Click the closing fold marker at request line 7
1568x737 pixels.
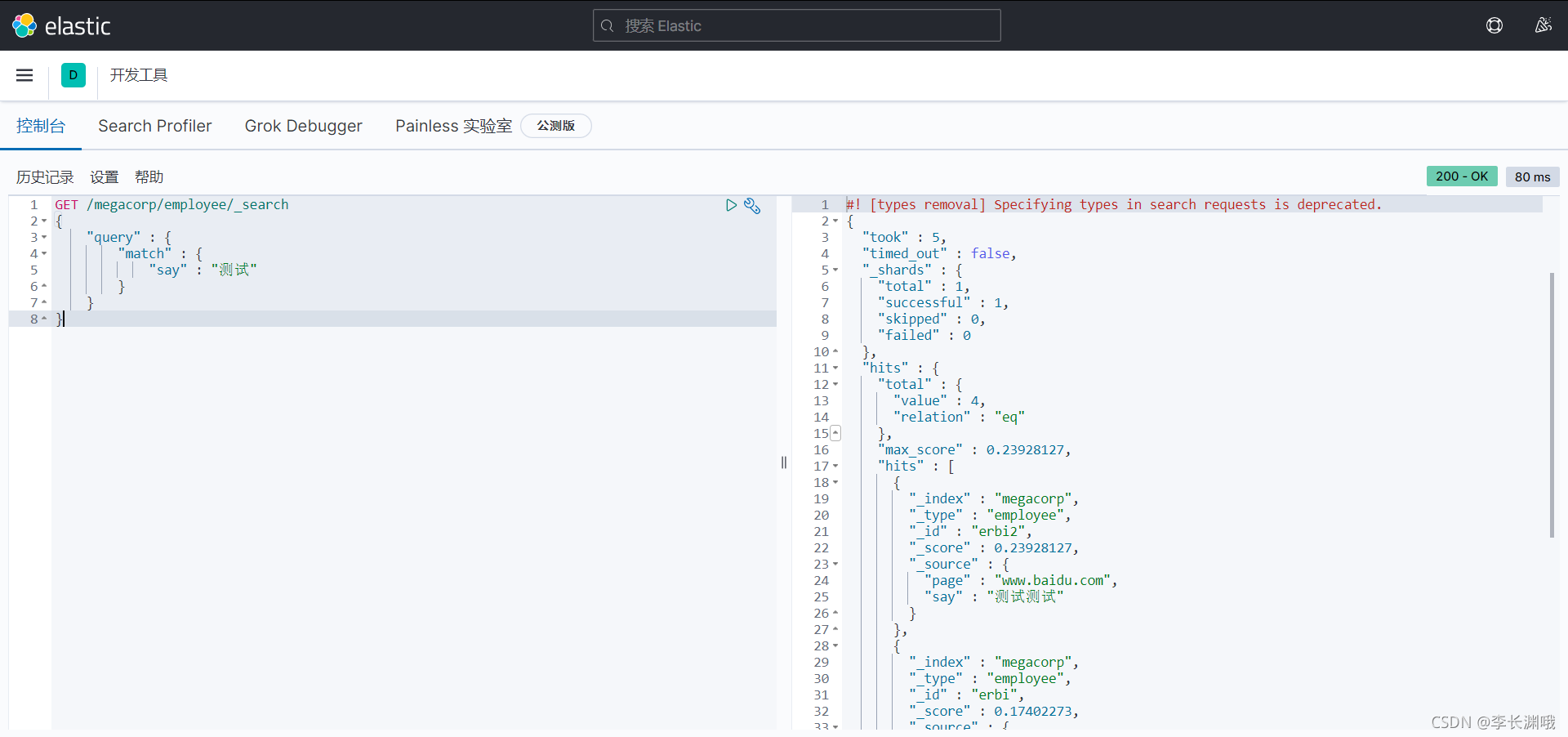(x=44, y=303)
